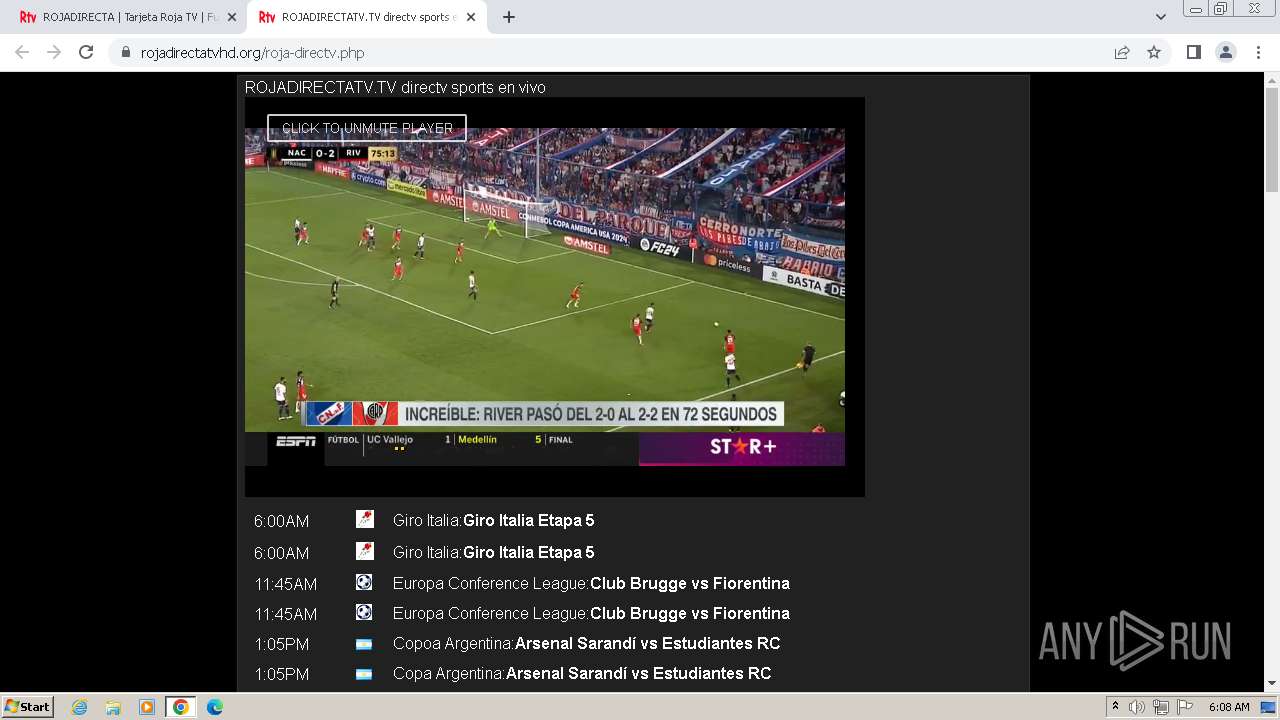Image resolution: width=1280 pixels, height=720 pixels.
Task: Open Copoa Argentina Arsenal Sarandí vs Estudiantes link
Action: (647, 643)
